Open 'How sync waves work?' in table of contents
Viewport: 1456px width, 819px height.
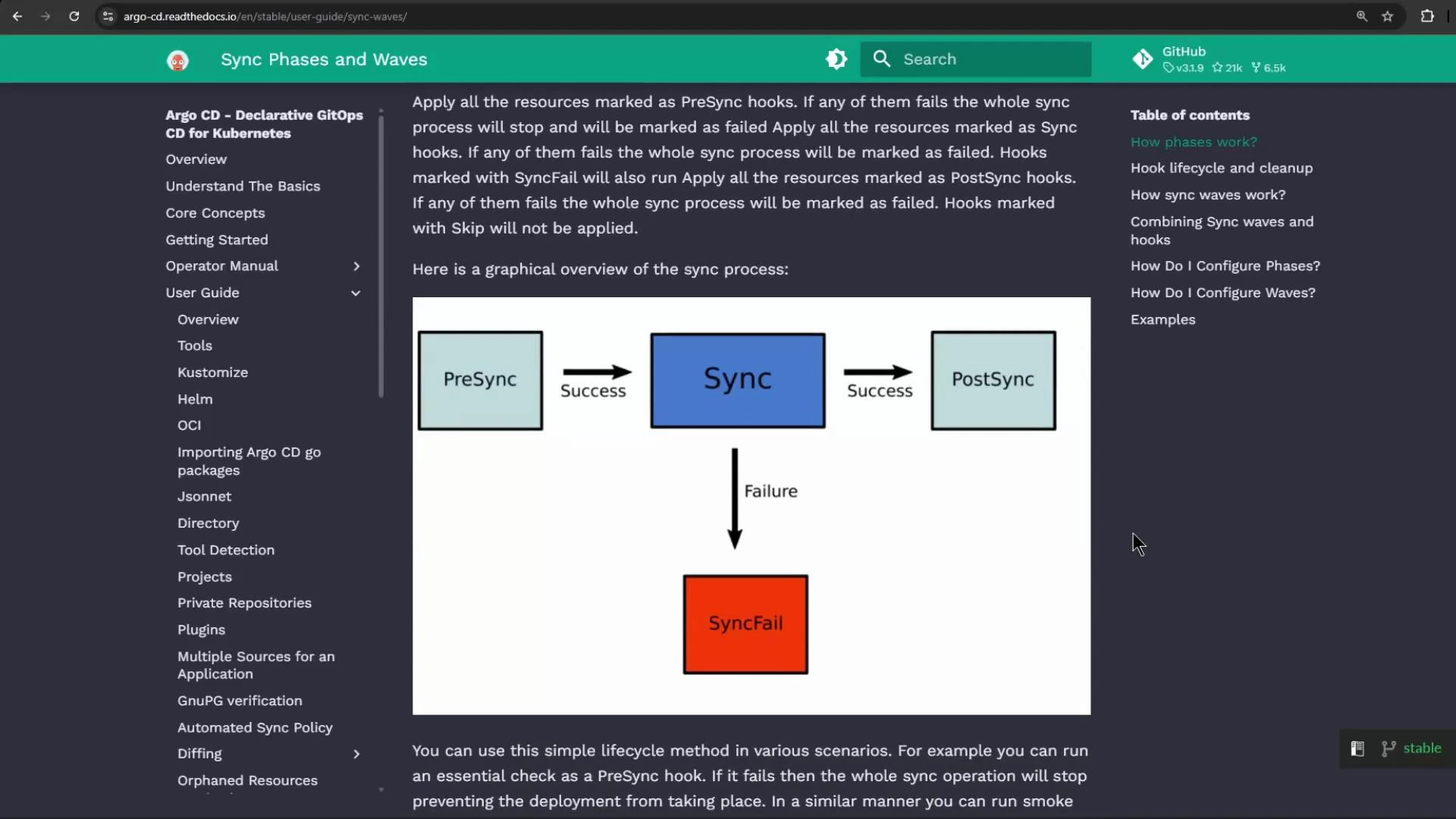point(1207,195)
